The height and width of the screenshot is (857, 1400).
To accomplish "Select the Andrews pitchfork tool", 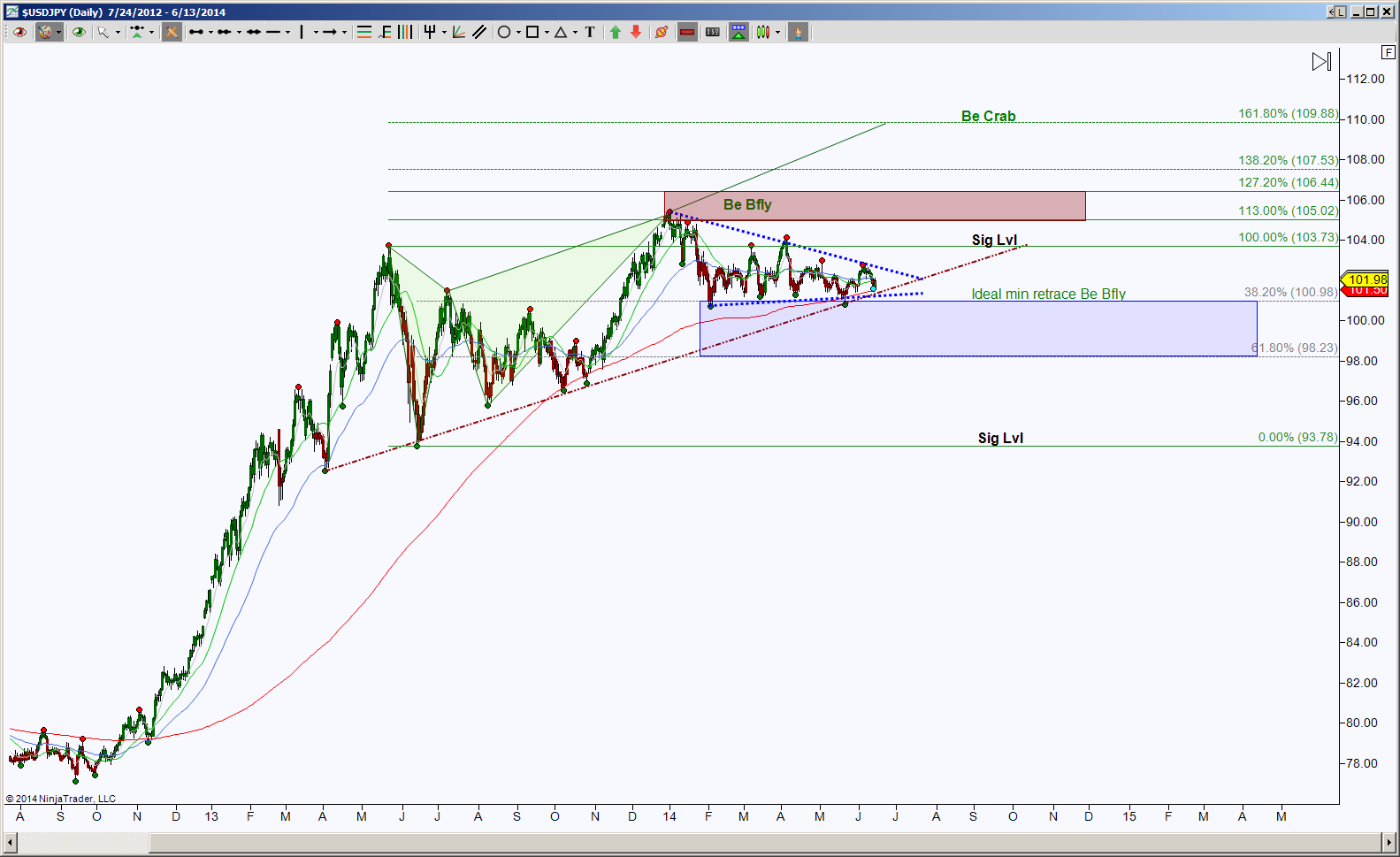I will [x=429, y=32].
